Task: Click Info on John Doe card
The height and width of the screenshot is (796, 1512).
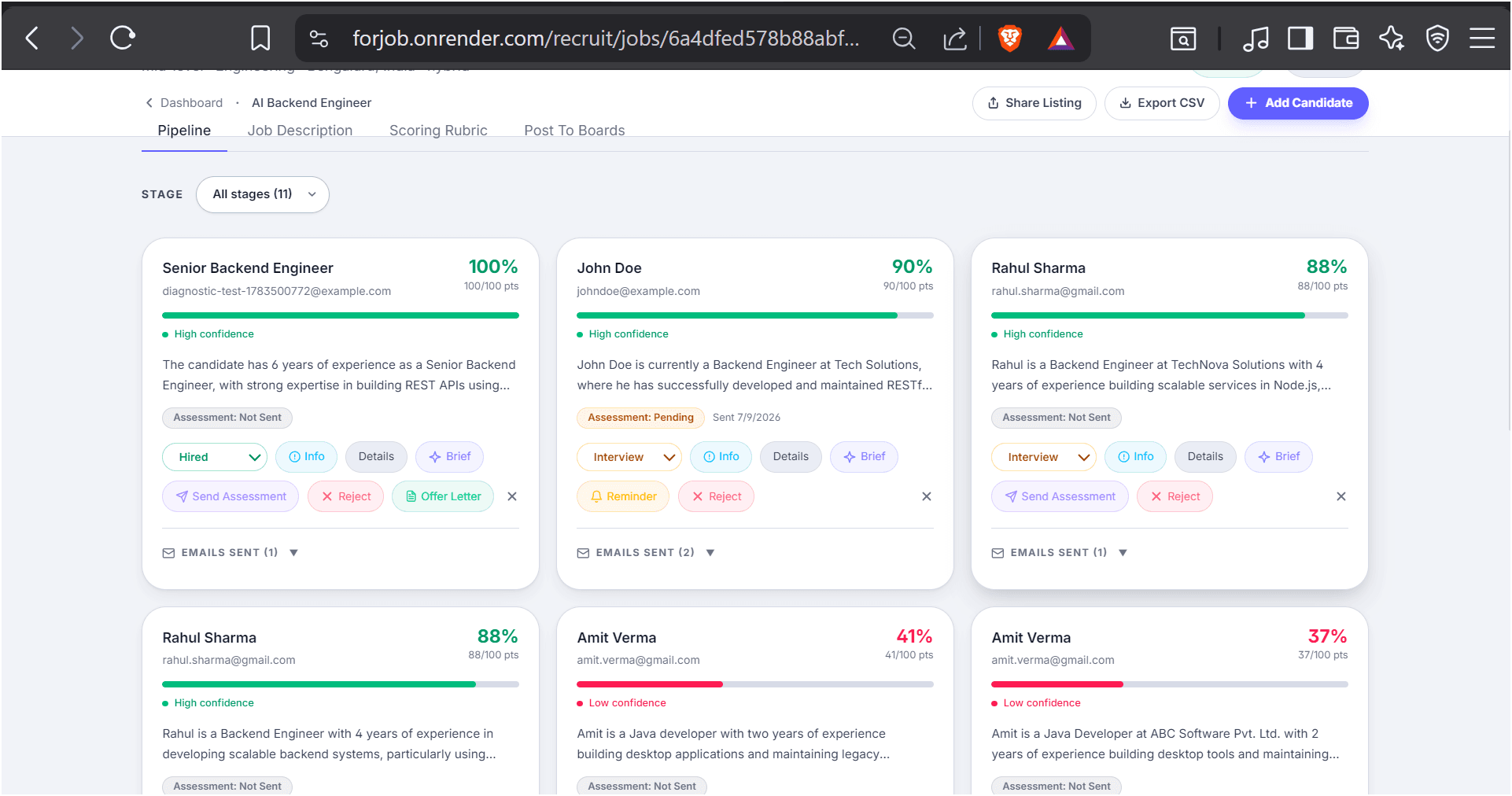Action: 721,457
